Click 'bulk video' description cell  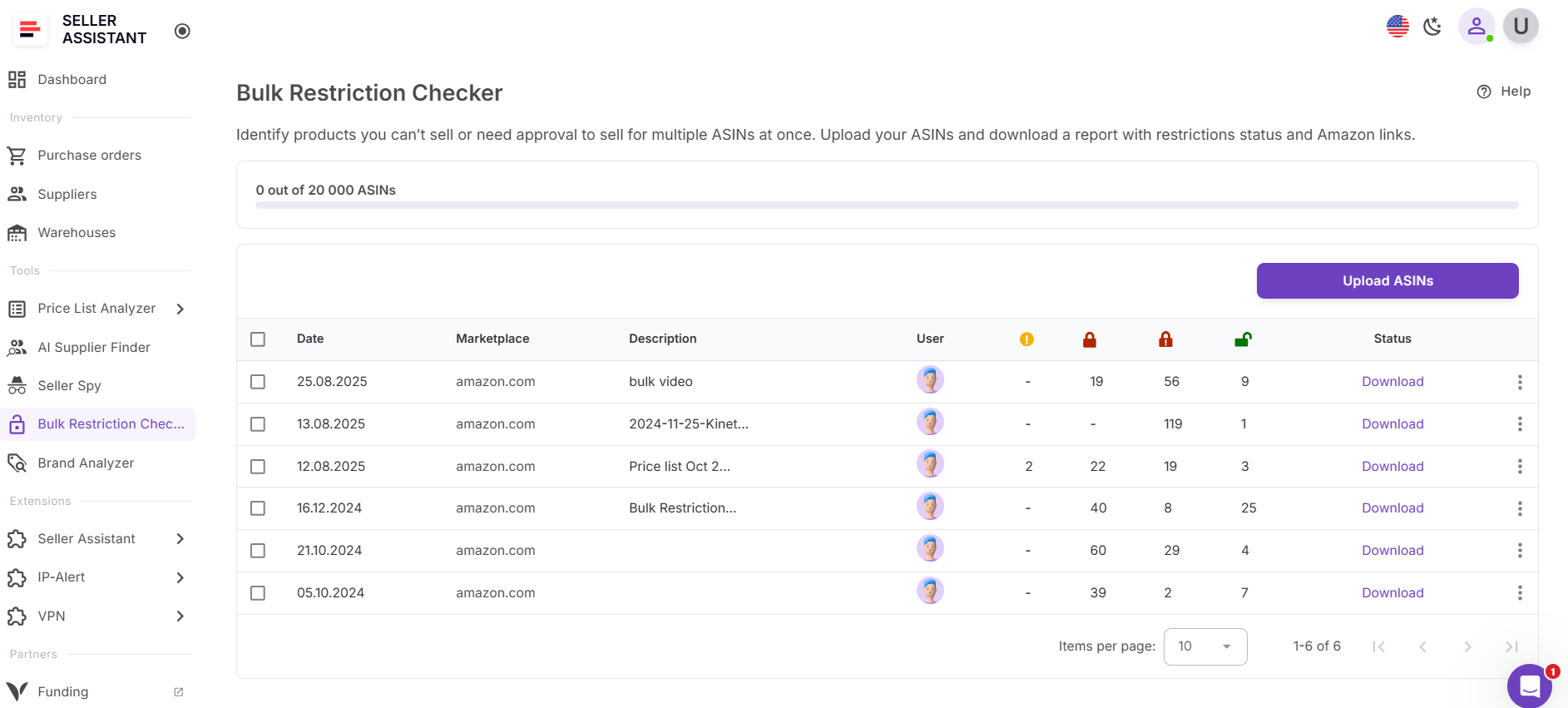click(660, 382)
